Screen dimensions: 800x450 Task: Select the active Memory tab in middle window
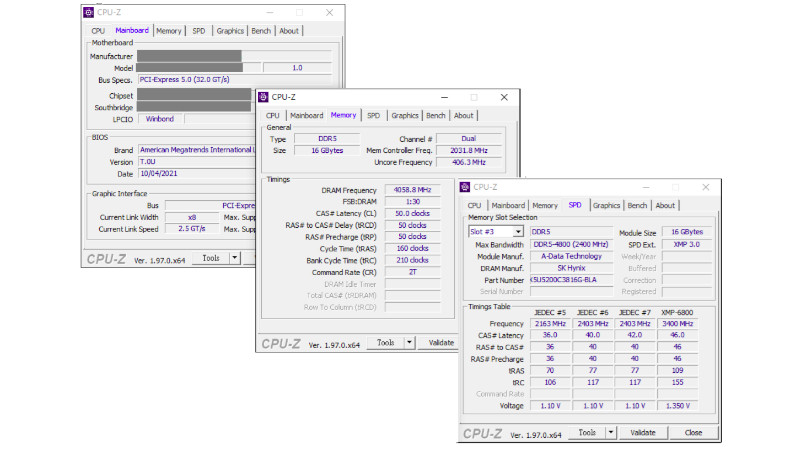point(343,115)
